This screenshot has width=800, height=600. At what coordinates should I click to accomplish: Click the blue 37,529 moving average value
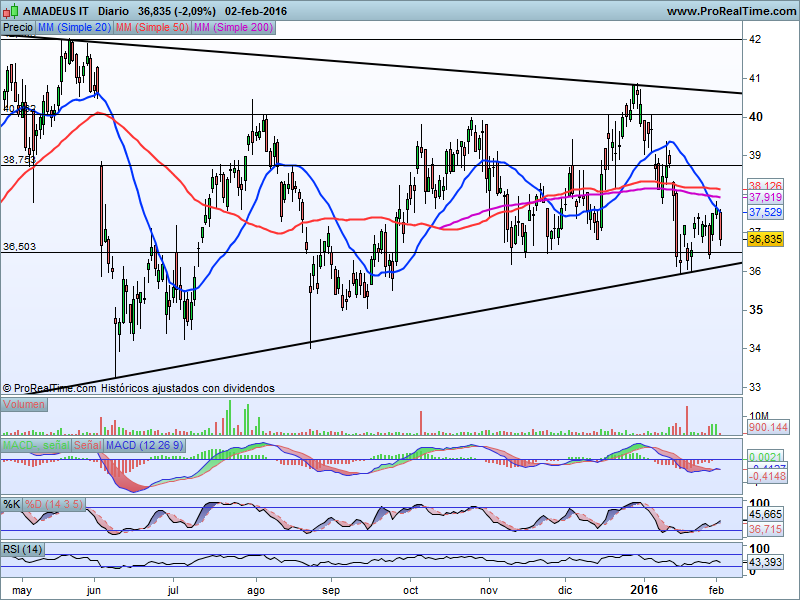pyautogui.click(x=765, y=212)
